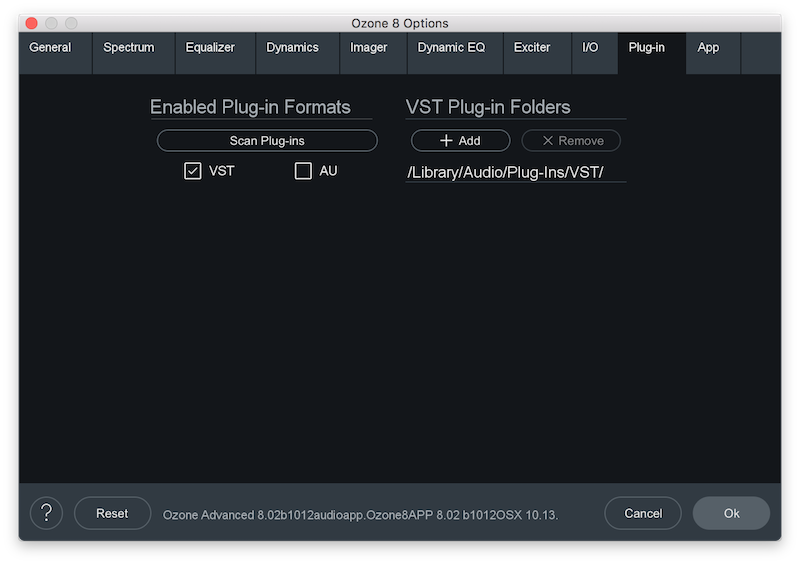Close the Ozone 8 Options window
Viewport: 800px width, 564px height.
coord(32,23)
